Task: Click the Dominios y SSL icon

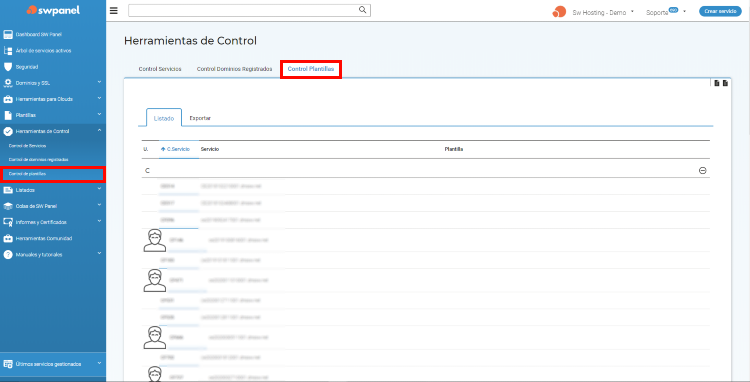Action: [7, 83]
